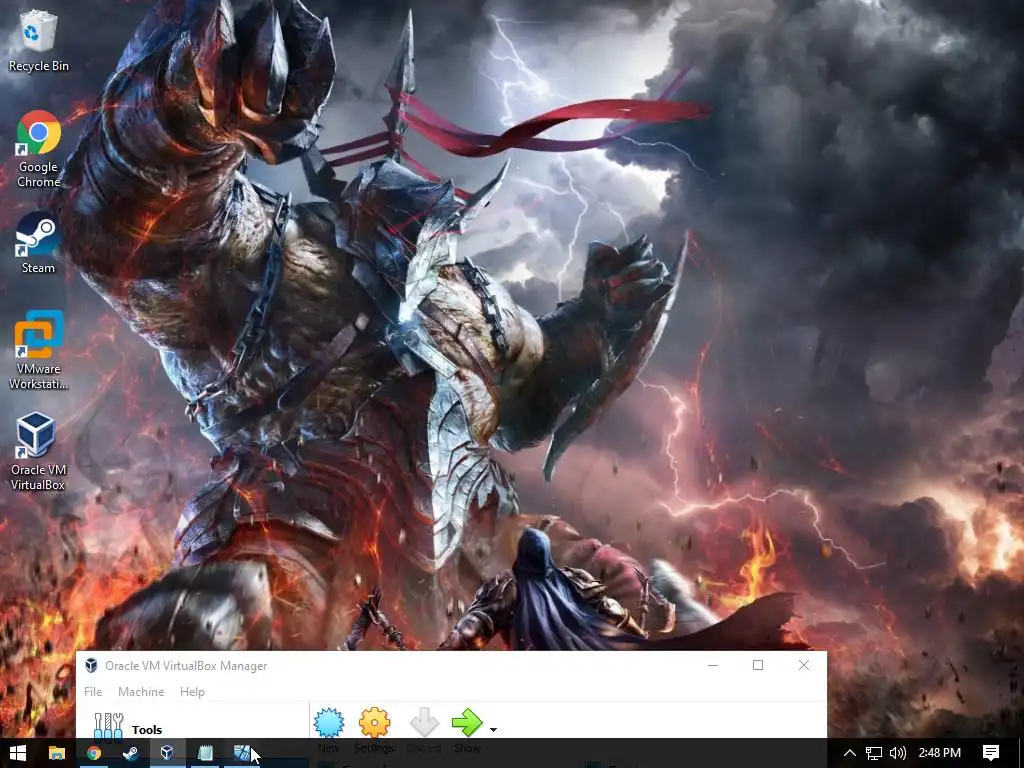Expand the dropdown arrow beside Show
The image size is (1024, 768).
click(x=493, y=729)
